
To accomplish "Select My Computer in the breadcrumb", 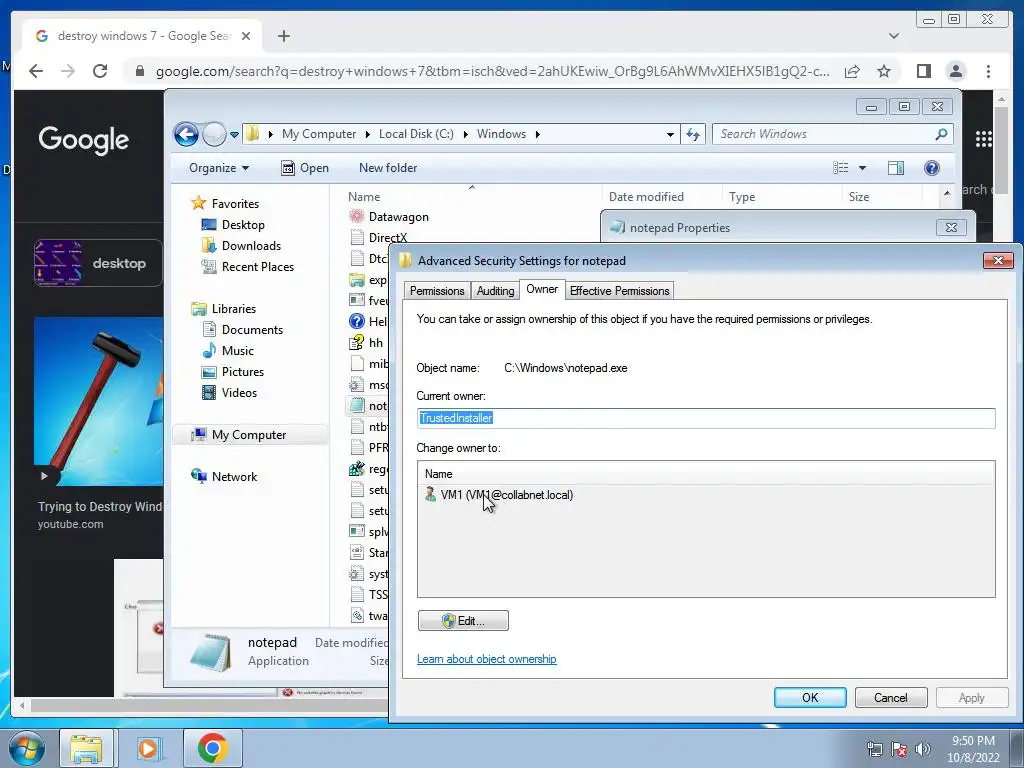I will pyautogui.click(x=319, y=134).
